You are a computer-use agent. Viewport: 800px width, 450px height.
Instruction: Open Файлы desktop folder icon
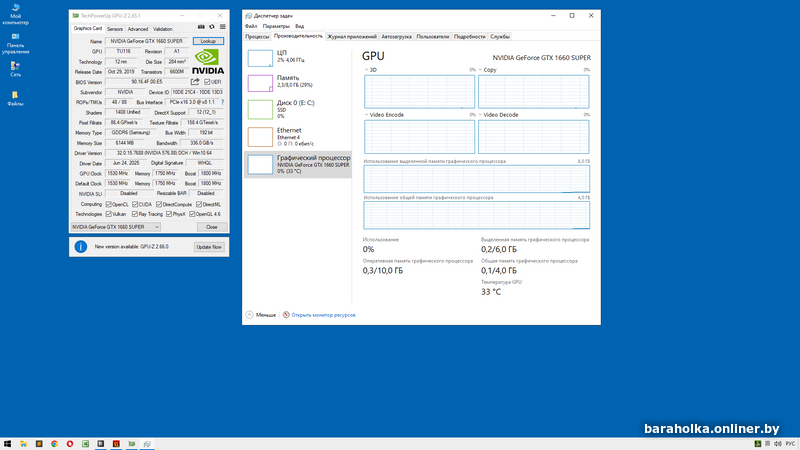(x=15, y=98)
